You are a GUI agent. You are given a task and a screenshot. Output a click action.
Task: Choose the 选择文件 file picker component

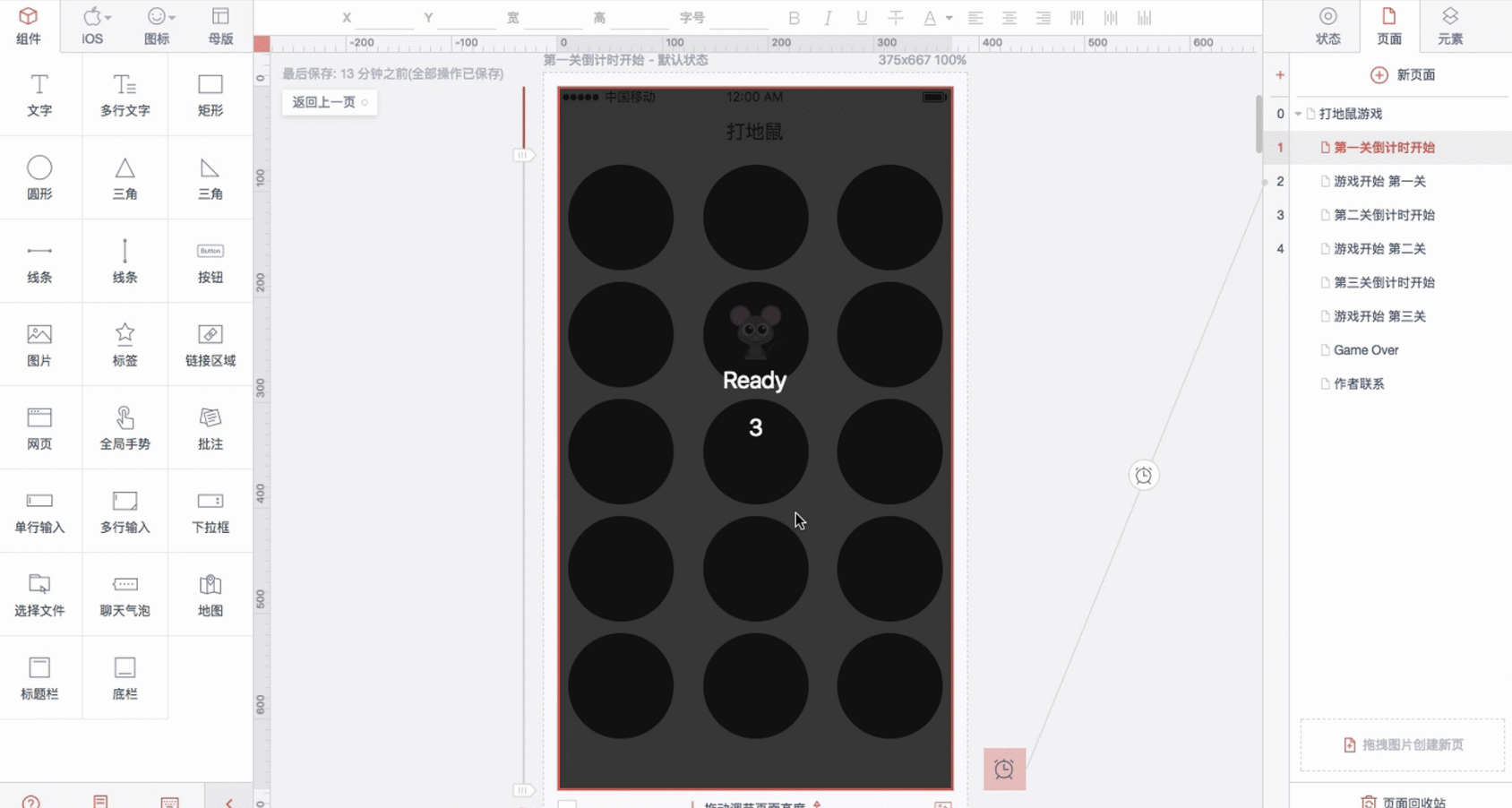[x=39, y=595]
